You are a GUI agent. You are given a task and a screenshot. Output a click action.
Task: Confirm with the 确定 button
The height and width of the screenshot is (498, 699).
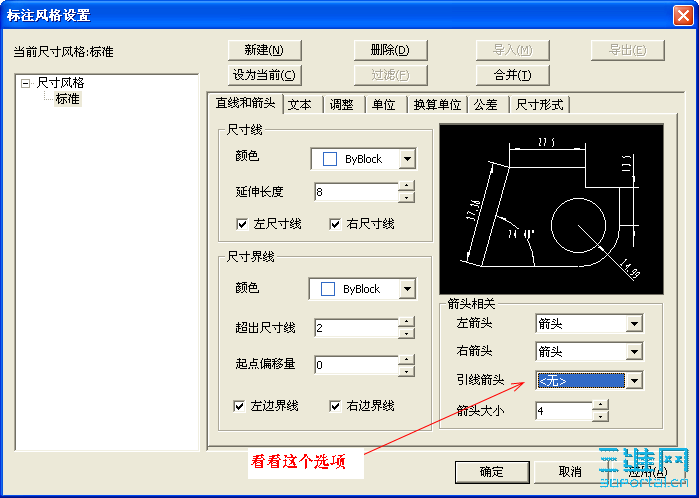[x=492, y=472]
